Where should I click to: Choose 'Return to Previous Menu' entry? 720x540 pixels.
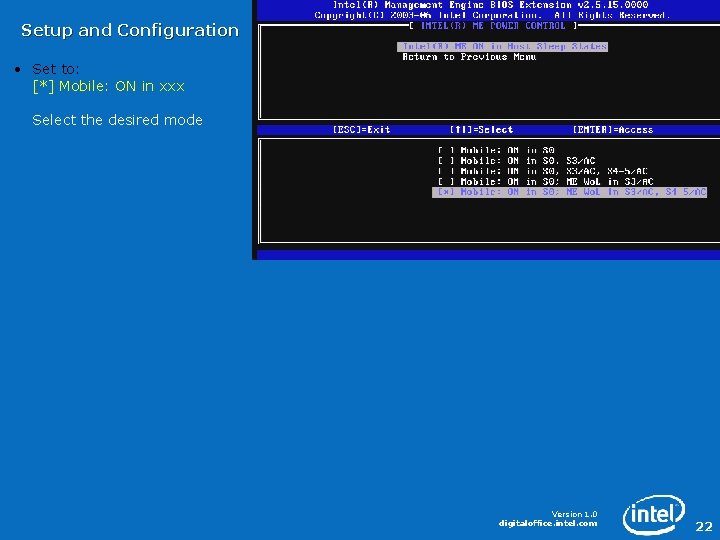469,57
